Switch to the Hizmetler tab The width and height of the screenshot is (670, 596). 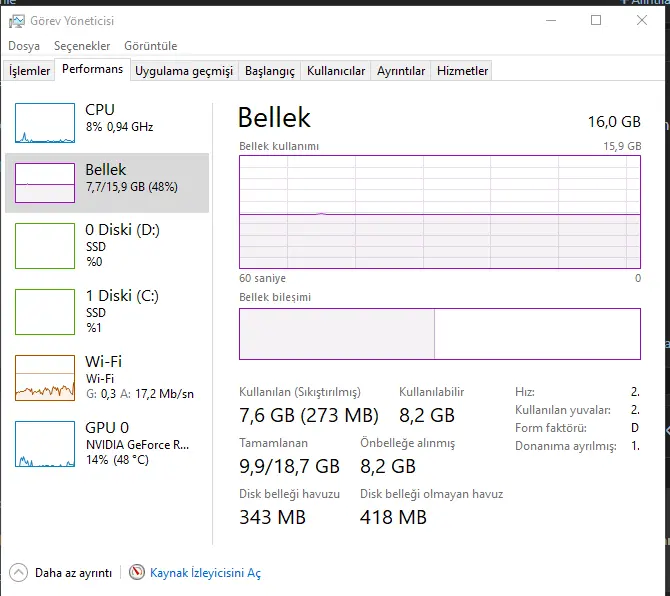coord(462,70)
